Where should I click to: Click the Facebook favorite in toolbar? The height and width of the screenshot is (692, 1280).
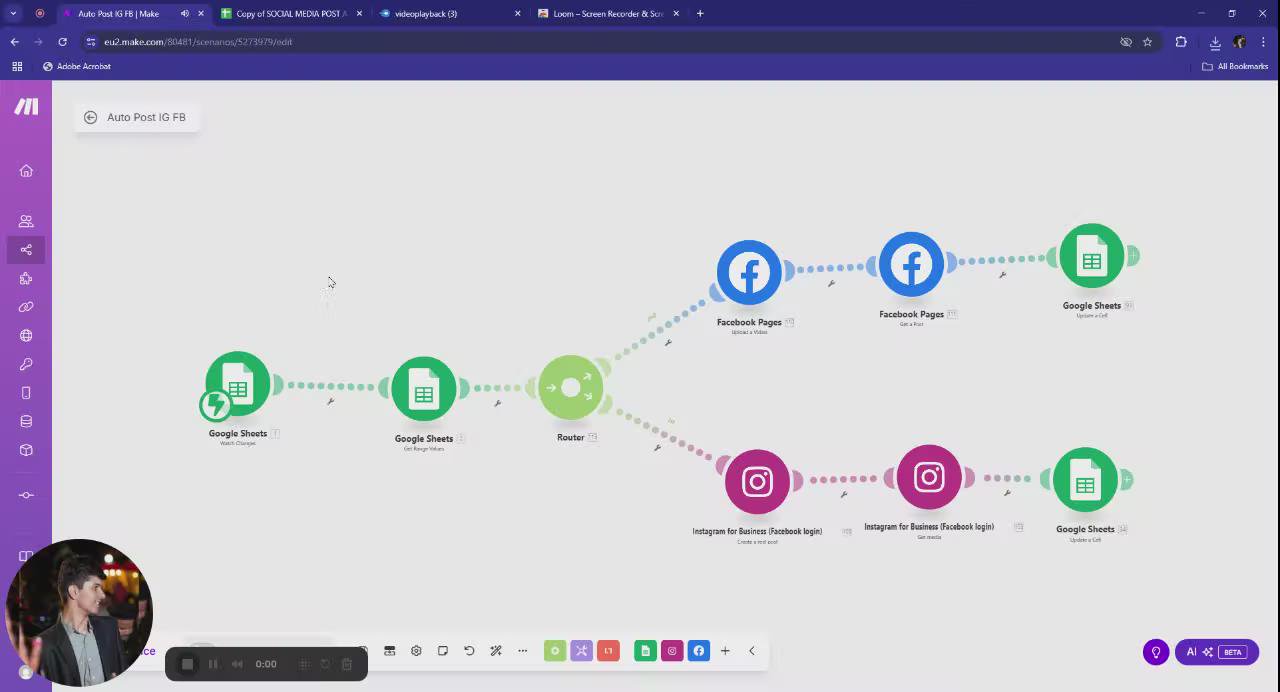(x=699, y=651)
